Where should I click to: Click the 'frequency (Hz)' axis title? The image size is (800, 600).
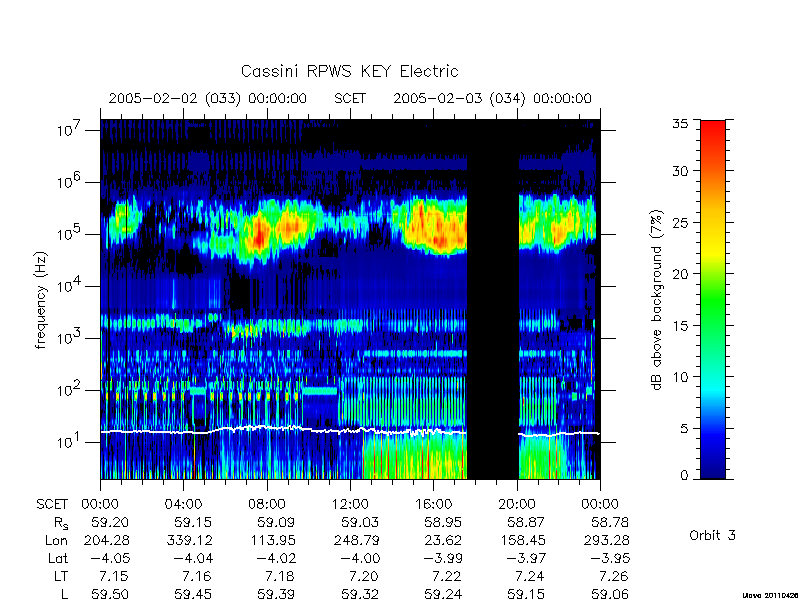tap(41, 301)
